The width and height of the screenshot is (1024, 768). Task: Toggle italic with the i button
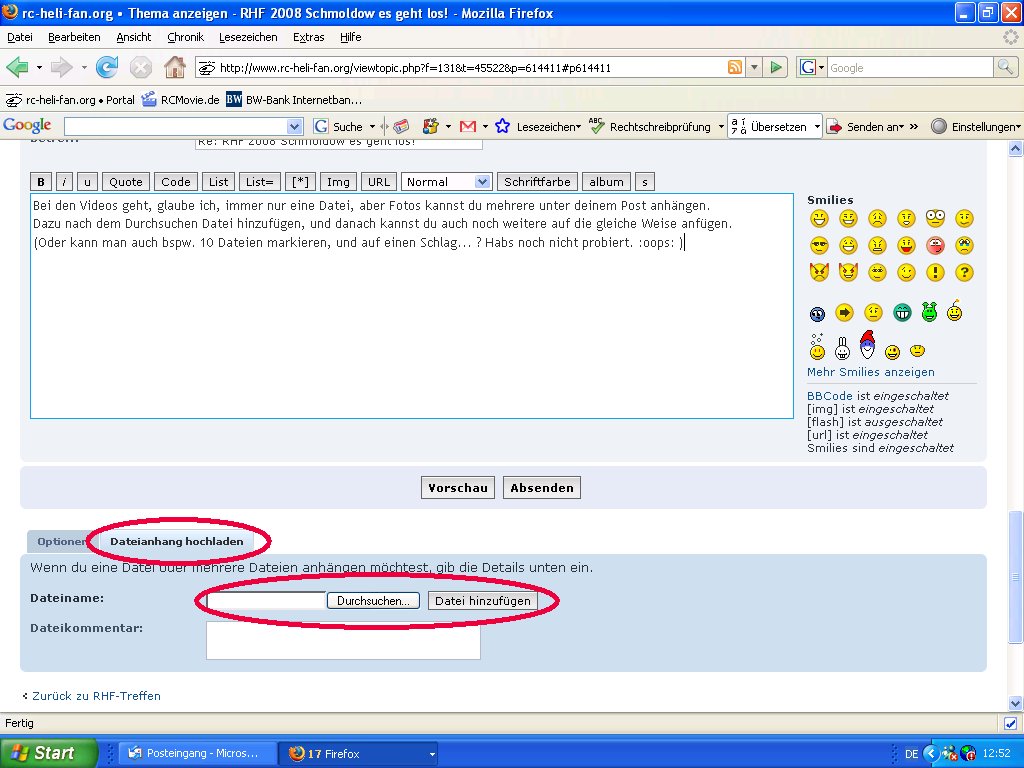[64, 182]
